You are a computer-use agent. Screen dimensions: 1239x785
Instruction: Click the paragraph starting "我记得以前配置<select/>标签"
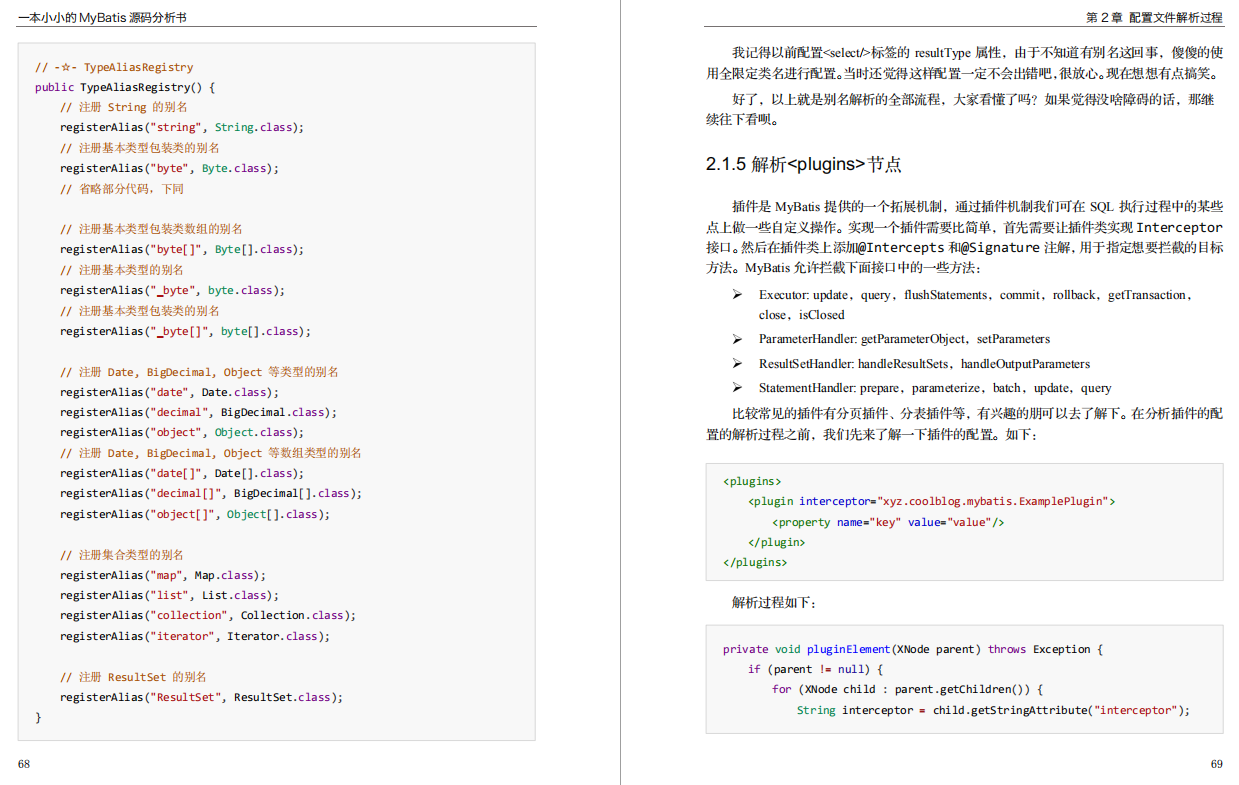pos(964,63)
